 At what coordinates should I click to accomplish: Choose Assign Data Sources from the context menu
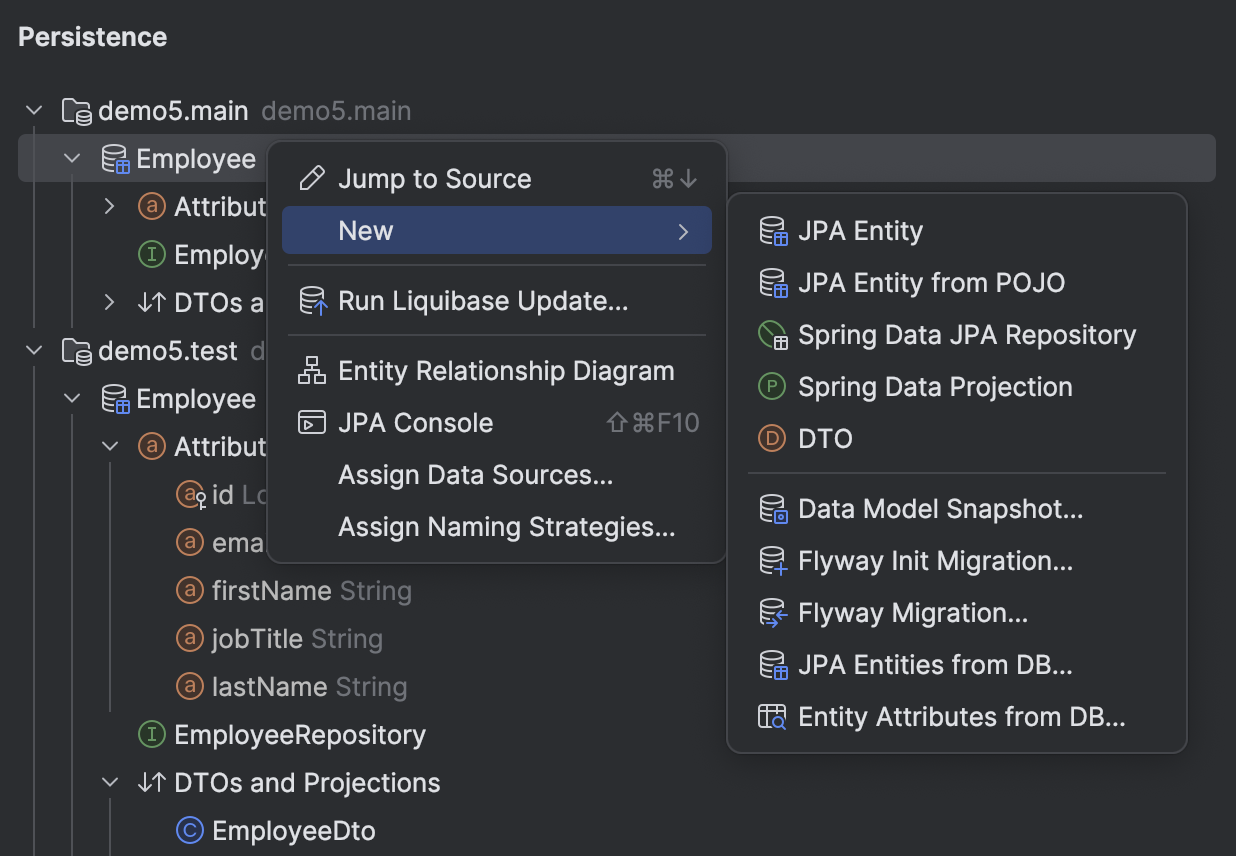pyautogui.click(x=475, y=474)
